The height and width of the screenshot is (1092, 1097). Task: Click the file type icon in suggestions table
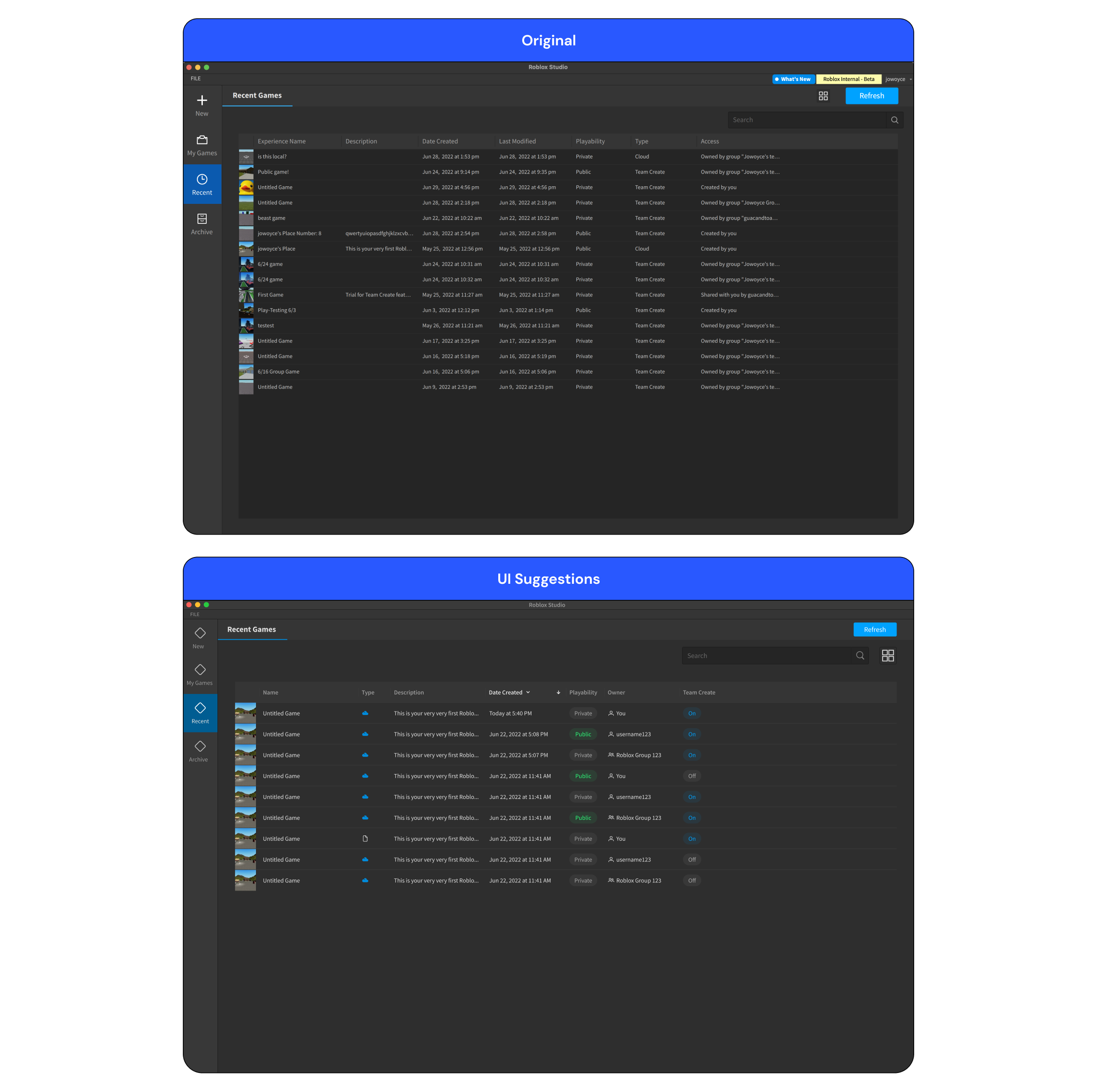[365, 839]
